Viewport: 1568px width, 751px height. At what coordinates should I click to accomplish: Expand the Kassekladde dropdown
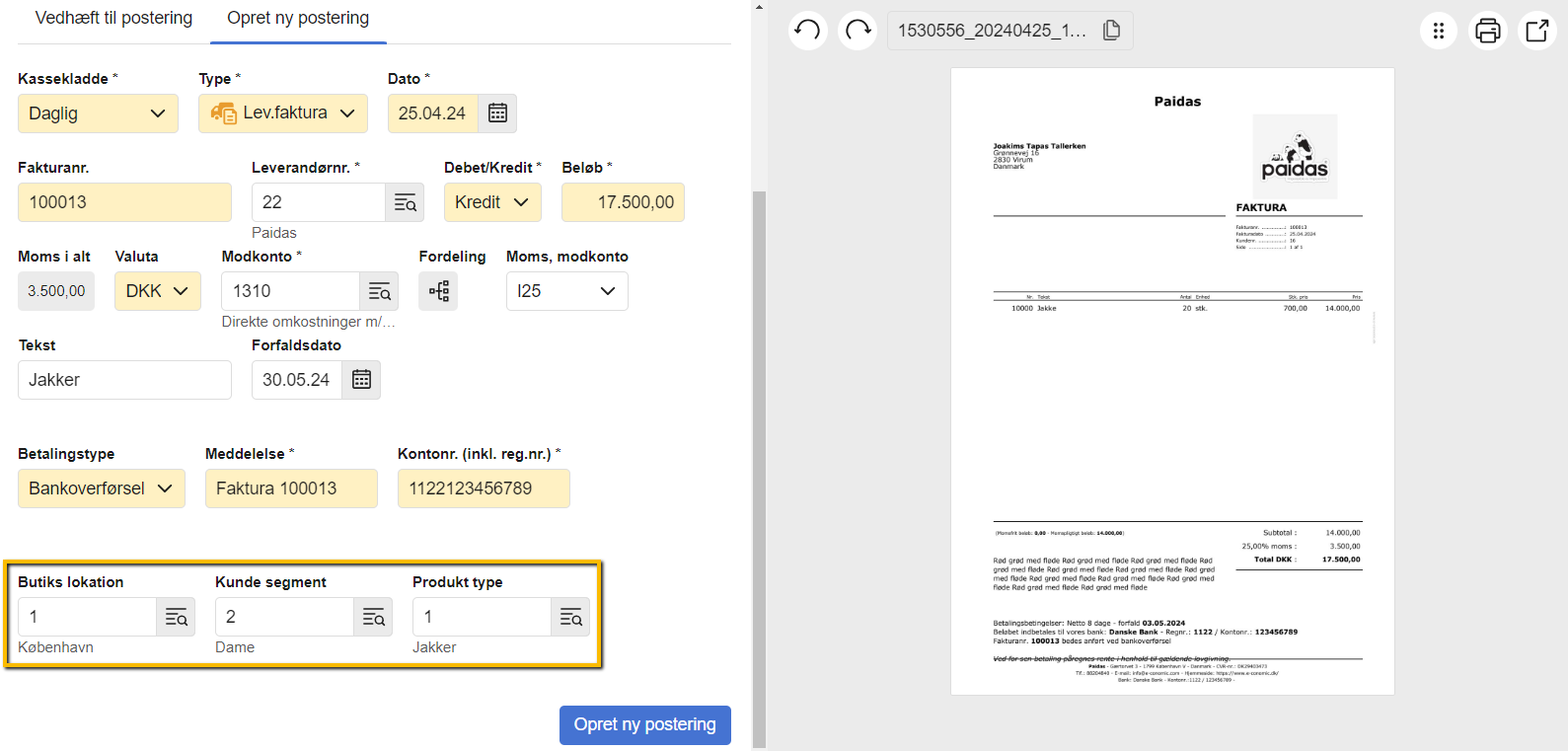(98, 113)
